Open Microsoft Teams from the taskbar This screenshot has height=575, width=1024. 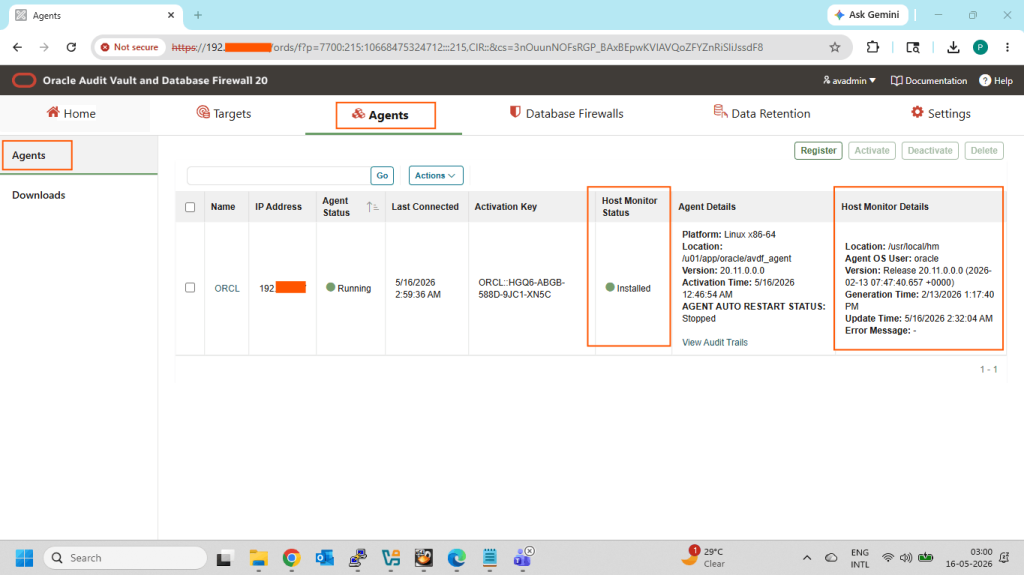tap(523, 558)
